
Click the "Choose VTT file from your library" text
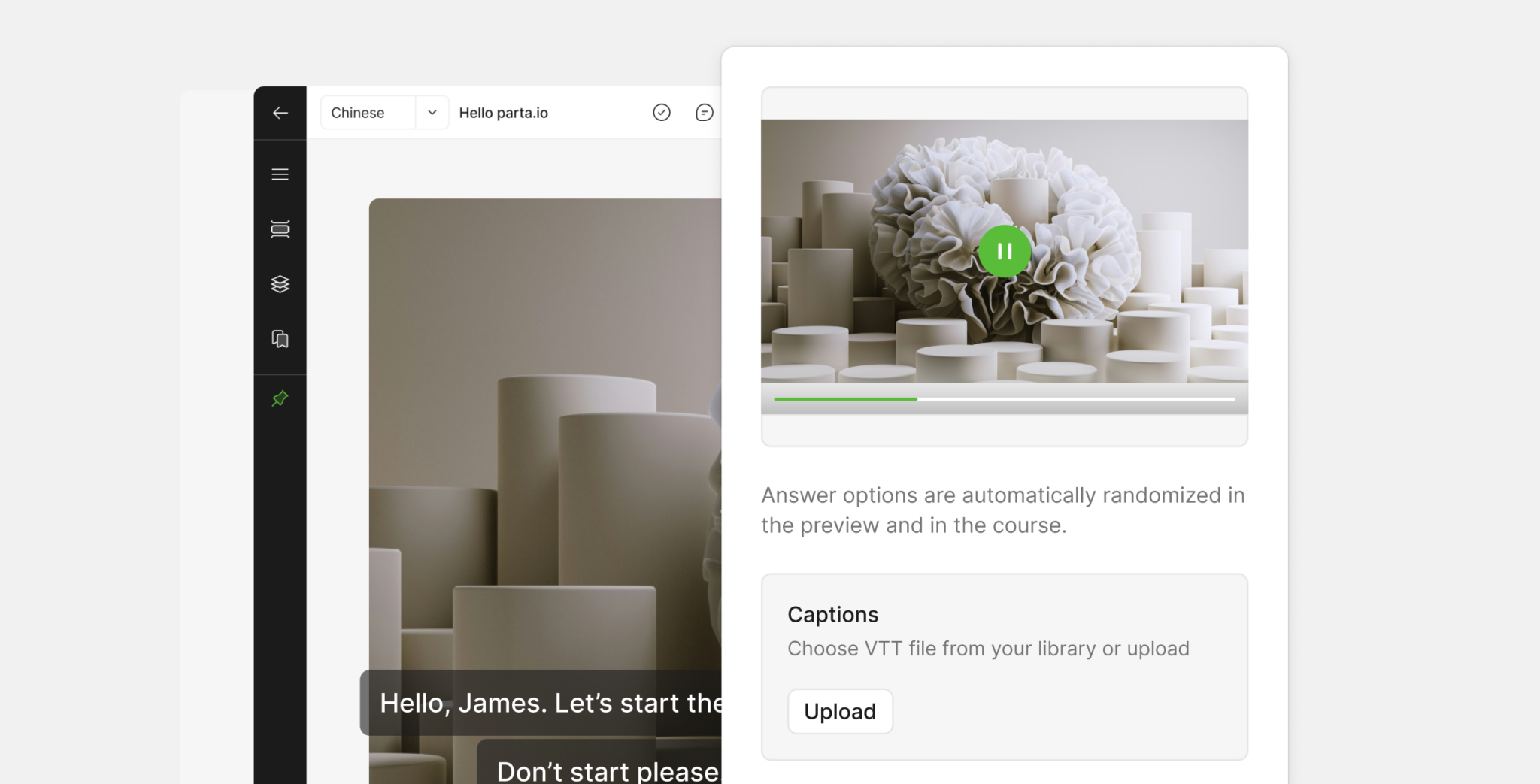point(941,649)
